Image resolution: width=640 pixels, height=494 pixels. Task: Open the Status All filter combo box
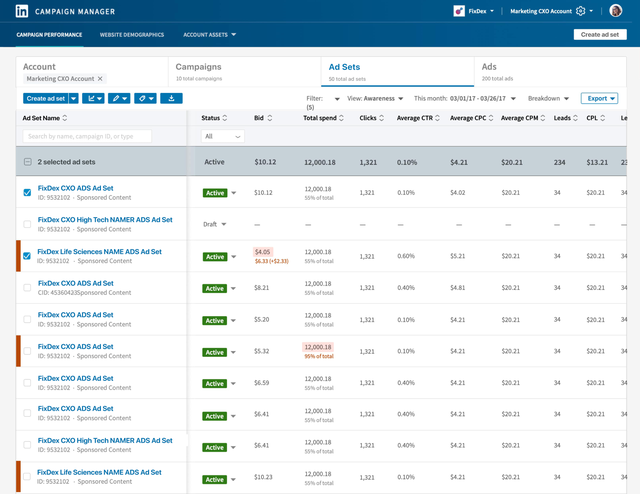click(222, 136)
